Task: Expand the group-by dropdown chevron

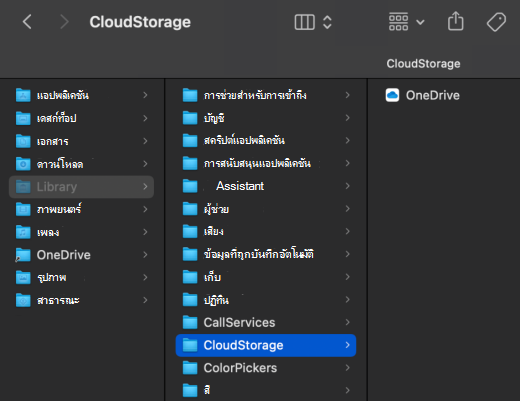Action: pyautogui.click(x=420, y=22)
